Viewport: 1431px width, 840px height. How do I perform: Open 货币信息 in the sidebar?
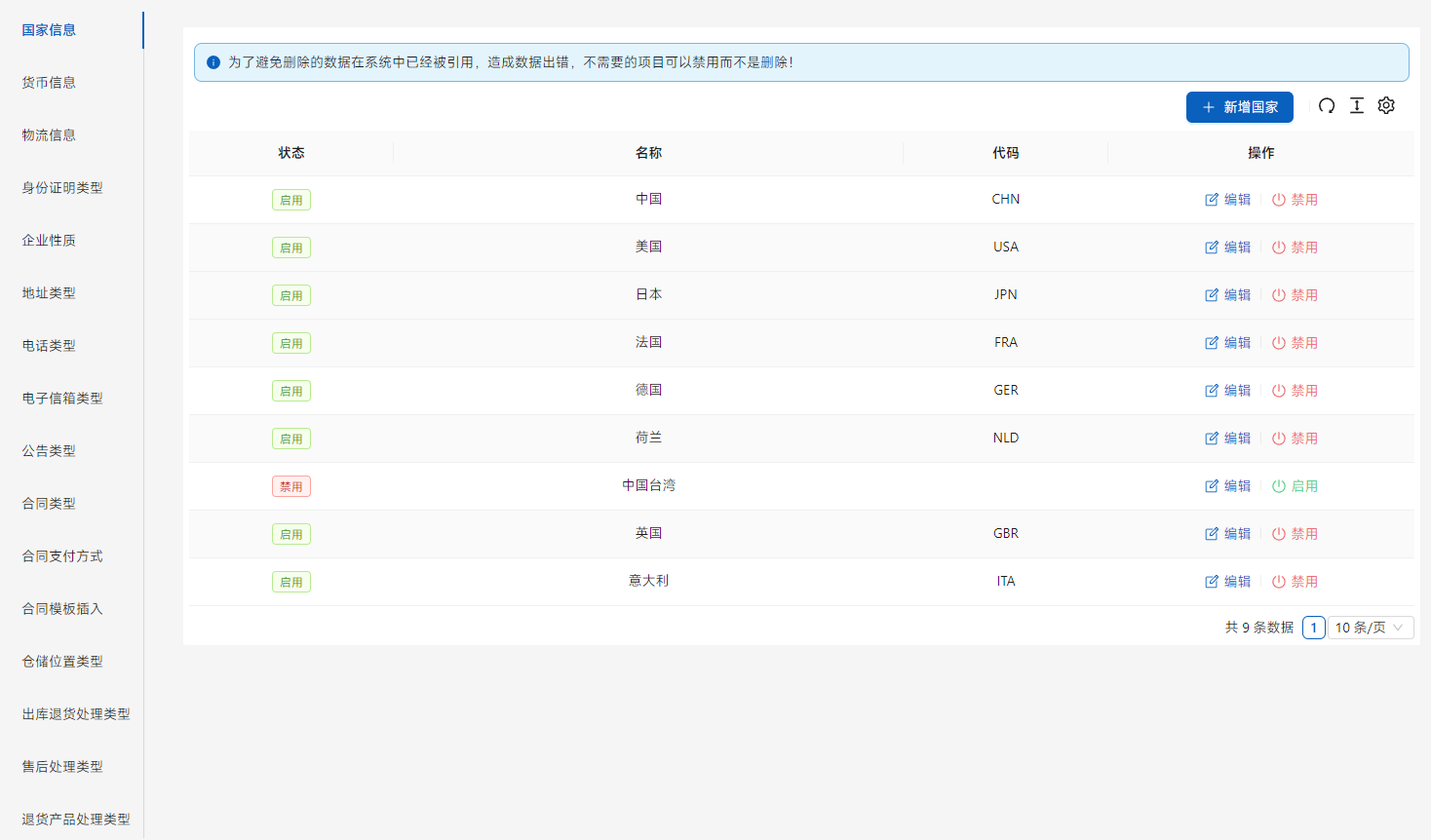click(x=49, y=83)
